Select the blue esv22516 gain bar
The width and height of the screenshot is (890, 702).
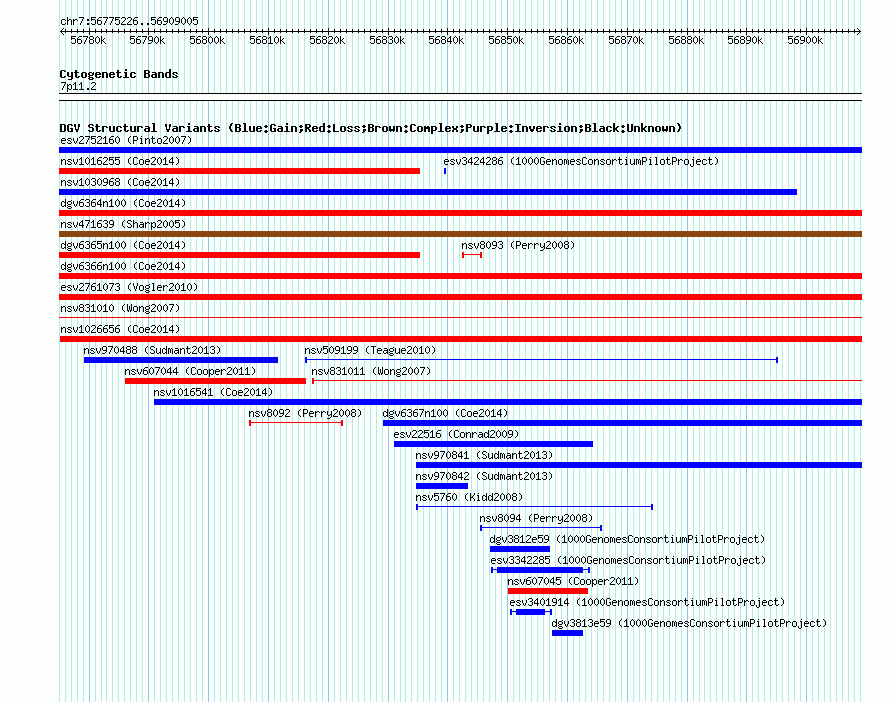tap(493, 444)
